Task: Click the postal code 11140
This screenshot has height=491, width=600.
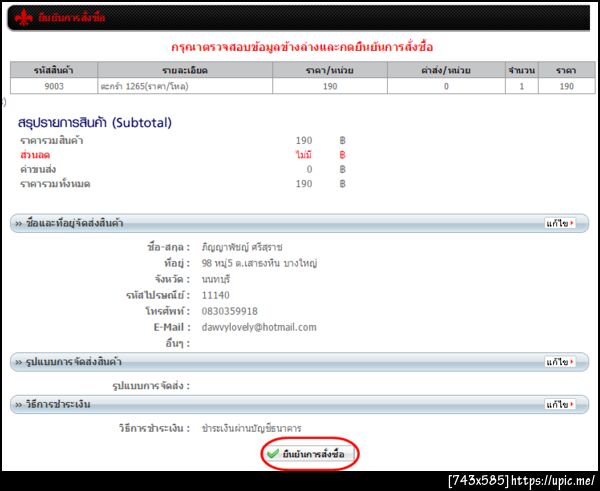Action: click(x=215, y=295)
